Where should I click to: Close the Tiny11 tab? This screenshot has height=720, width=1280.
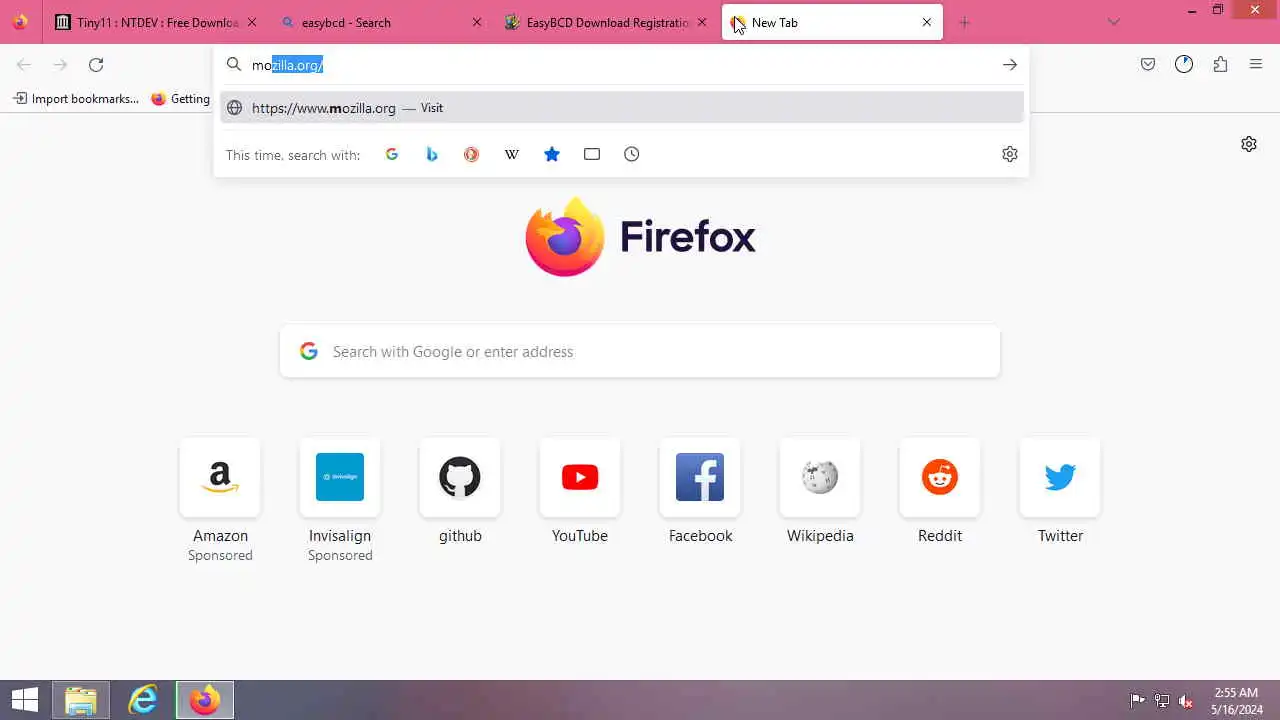[251, 22]
